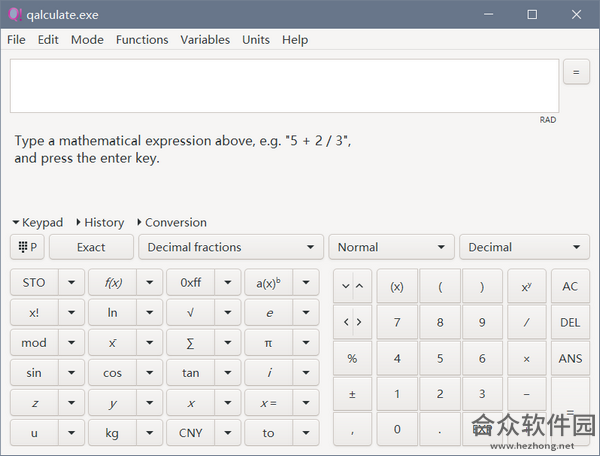Click the x= solve button
Viewport: 600px width, 456px height.
point(269,403)
